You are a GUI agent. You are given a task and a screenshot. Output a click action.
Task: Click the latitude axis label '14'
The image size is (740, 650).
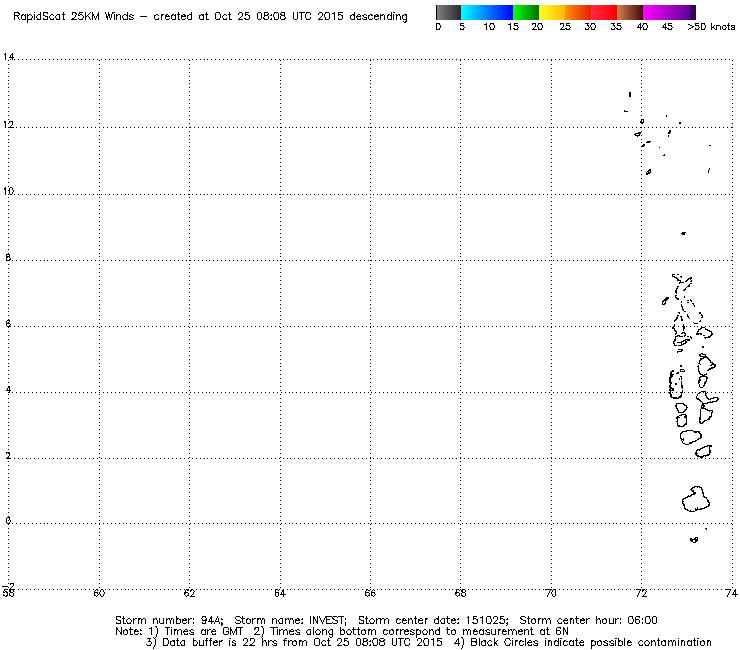8,57
